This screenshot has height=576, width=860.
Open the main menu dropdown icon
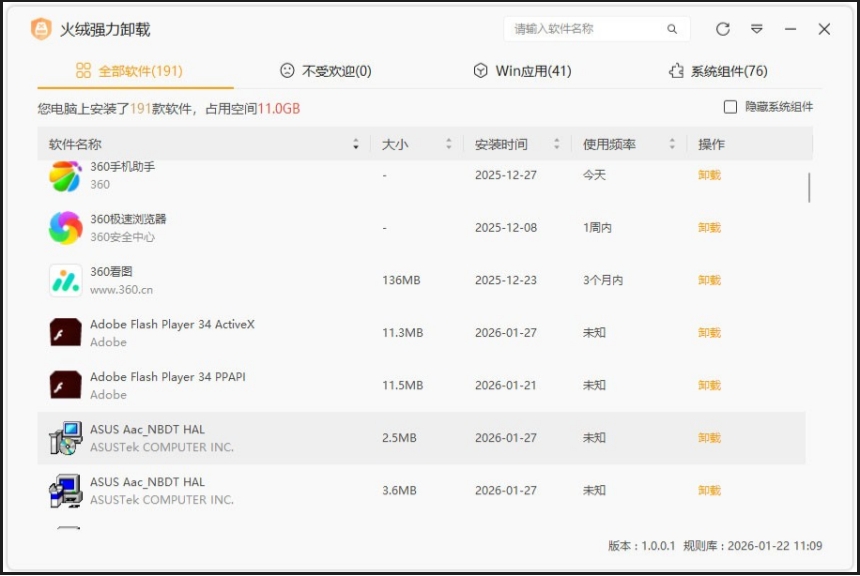(x=757, y=29)
